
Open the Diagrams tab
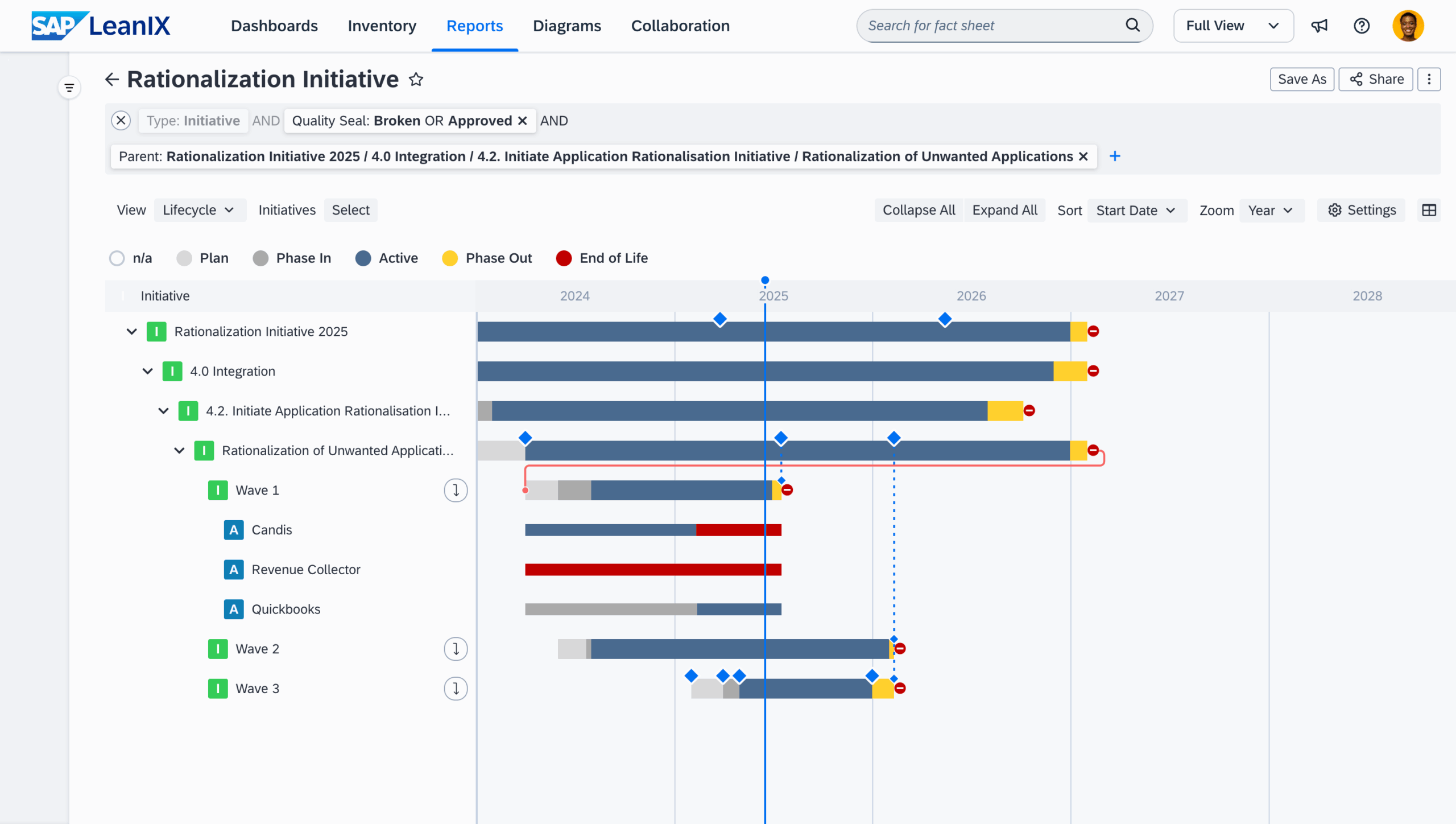click(x=566, y=26)
